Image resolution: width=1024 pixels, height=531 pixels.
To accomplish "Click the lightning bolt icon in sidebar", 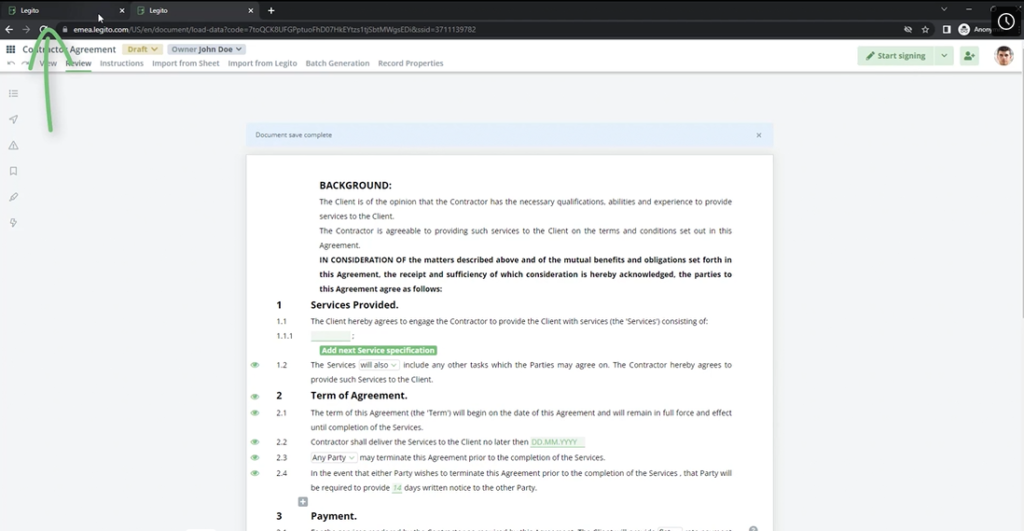I will tap(13, 223).
